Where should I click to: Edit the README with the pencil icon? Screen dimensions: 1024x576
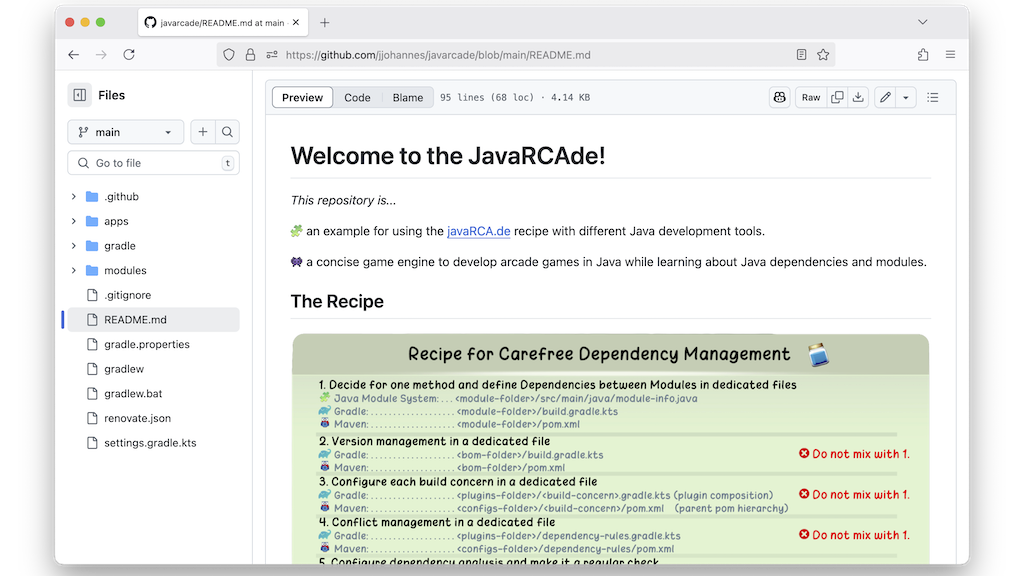pos(884,97)
